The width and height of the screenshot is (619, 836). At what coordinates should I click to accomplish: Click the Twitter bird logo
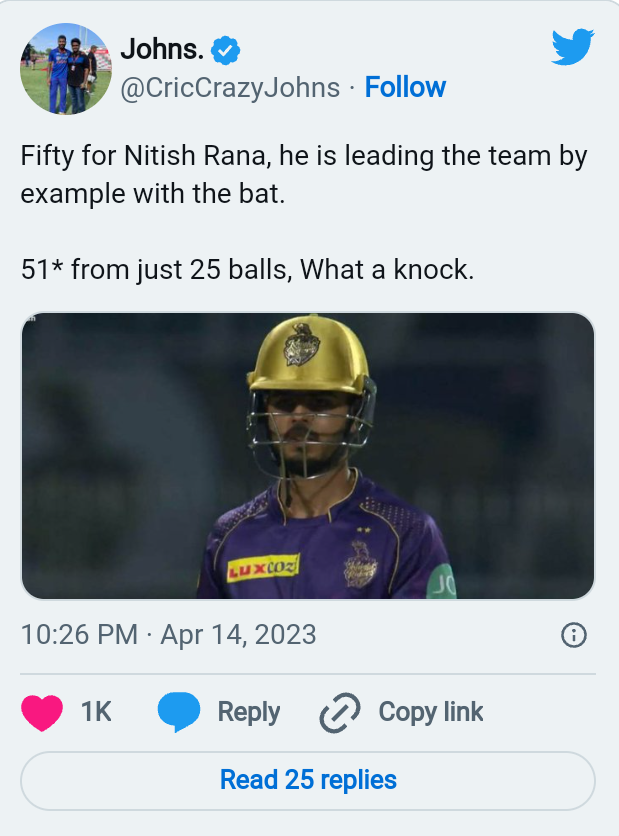click(572, 47)
